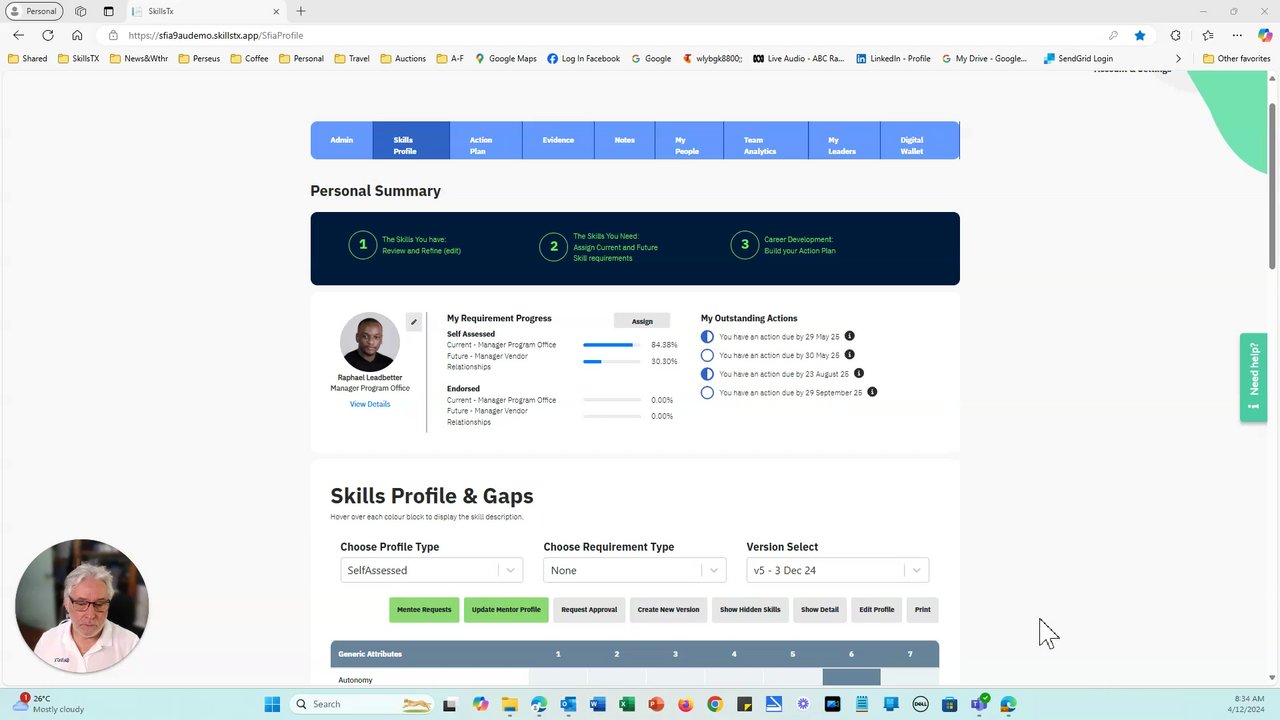
Task: Expand the Other favorites folder
Action: [x=1236, y=58]
